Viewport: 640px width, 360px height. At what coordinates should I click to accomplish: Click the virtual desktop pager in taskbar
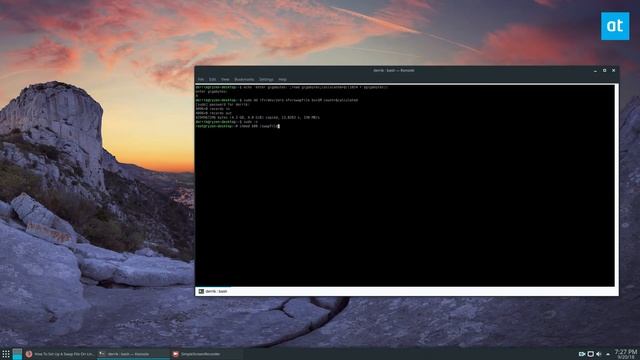pos(17,354)
